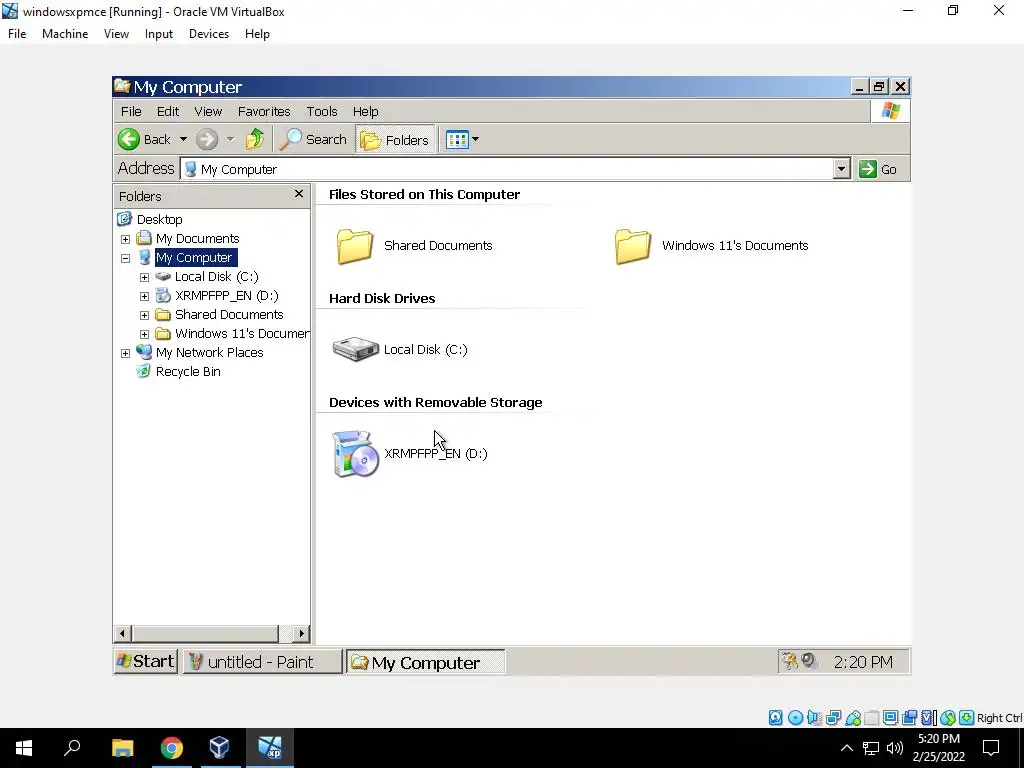Image resolution: width=1024 pixels, height=768 pixels.
Task: Expand the Address bar dropdown
Action: click(841, 169)
